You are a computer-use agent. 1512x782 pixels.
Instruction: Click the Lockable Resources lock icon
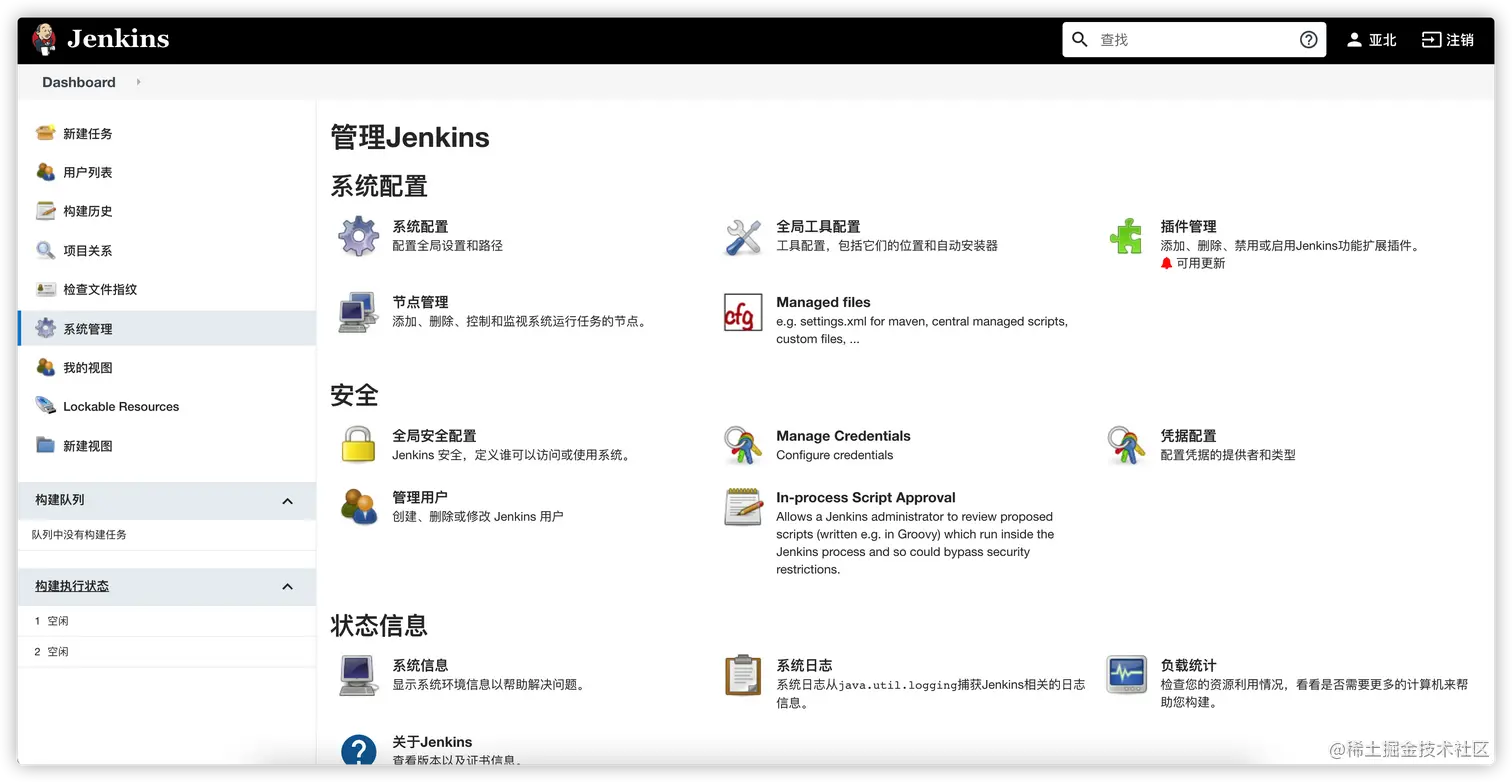point(45,406)
